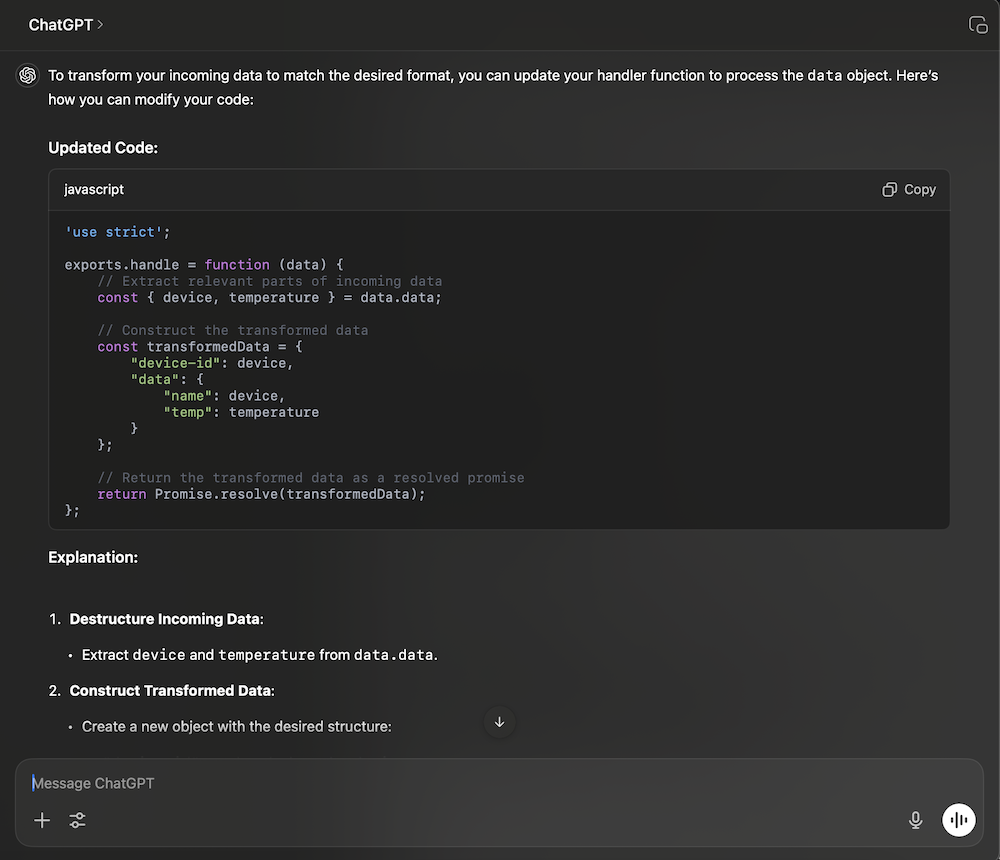This screenshot has height=860, width=1000.
Task: Click the copy icon in the code header
Action: [889, 189]
